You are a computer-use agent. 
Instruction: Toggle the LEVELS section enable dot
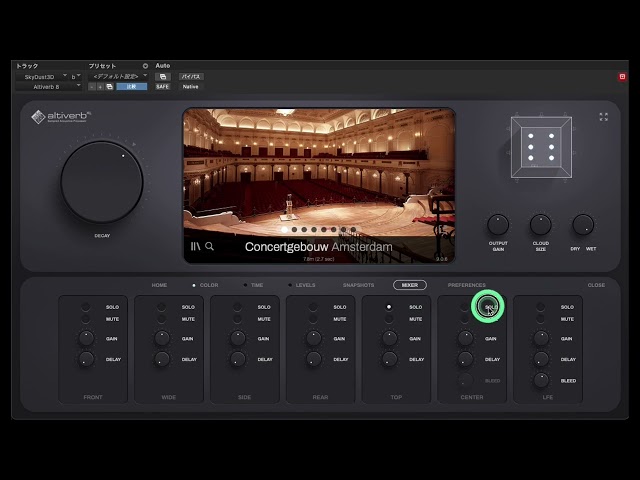point(290,285)
